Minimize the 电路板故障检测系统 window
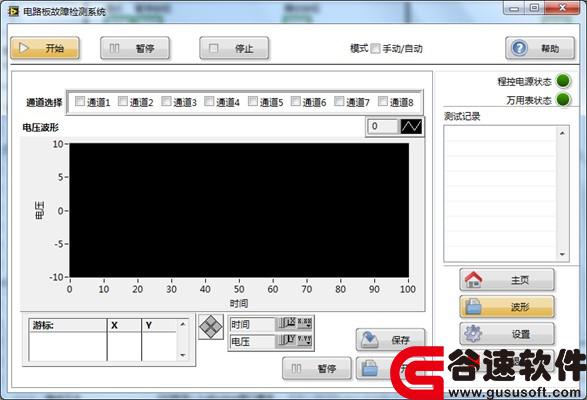 [515, 8]
